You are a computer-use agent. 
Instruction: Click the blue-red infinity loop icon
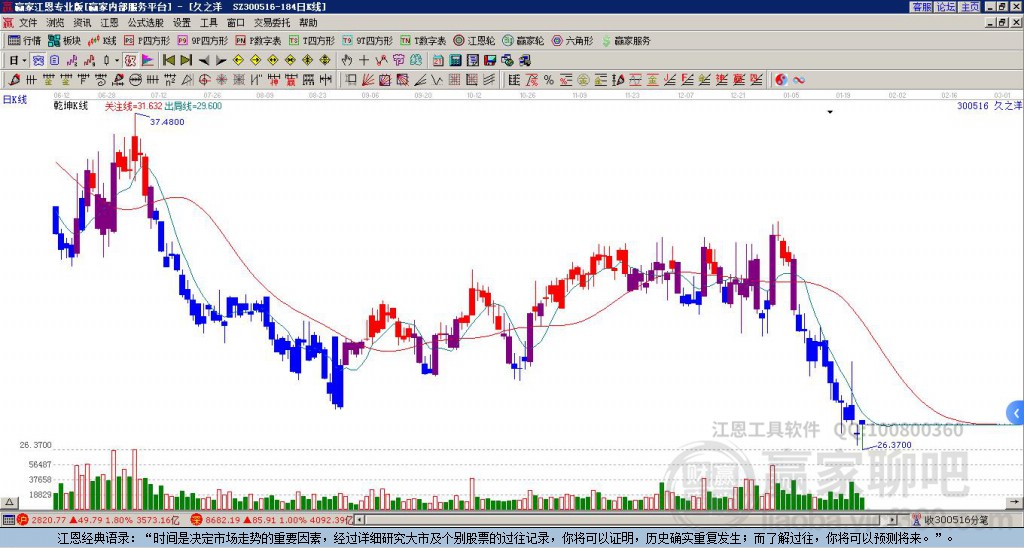(798, 80)
